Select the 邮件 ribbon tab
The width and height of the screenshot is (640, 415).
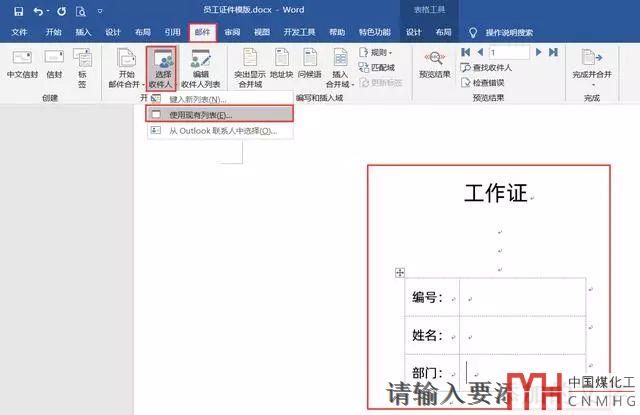point(202,32)
